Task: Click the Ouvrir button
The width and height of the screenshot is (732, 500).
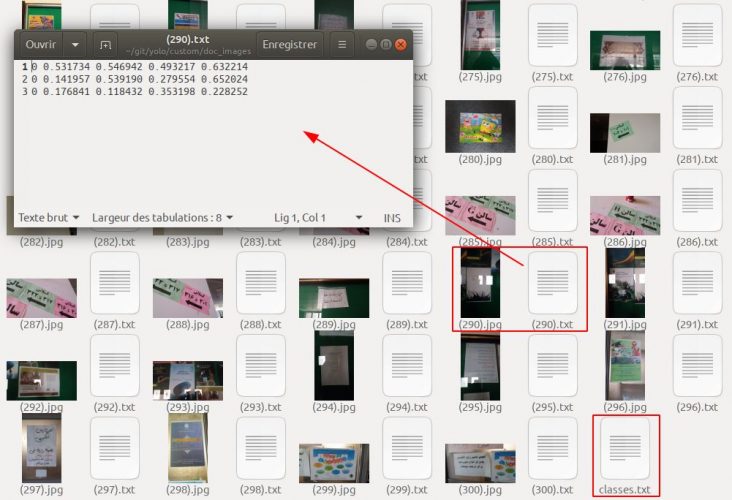Action: [x=40, y=45]
